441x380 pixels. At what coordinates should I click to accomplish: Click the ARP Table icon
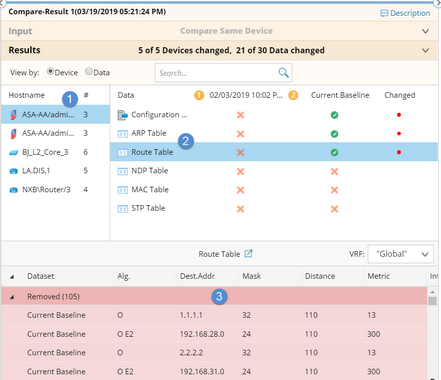point(122,134)
